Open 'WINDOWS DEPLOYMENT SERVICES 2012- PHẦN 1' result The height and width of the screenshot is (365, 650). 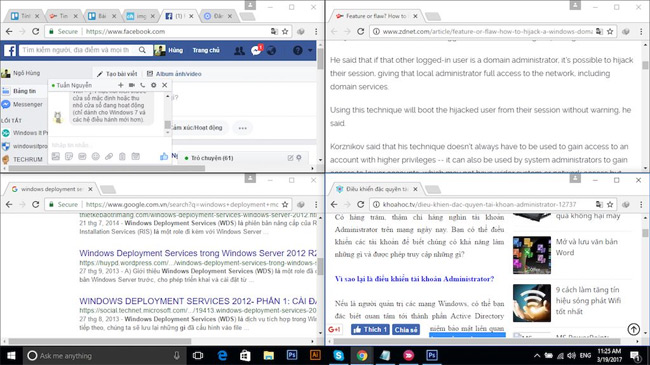[198, 301]
